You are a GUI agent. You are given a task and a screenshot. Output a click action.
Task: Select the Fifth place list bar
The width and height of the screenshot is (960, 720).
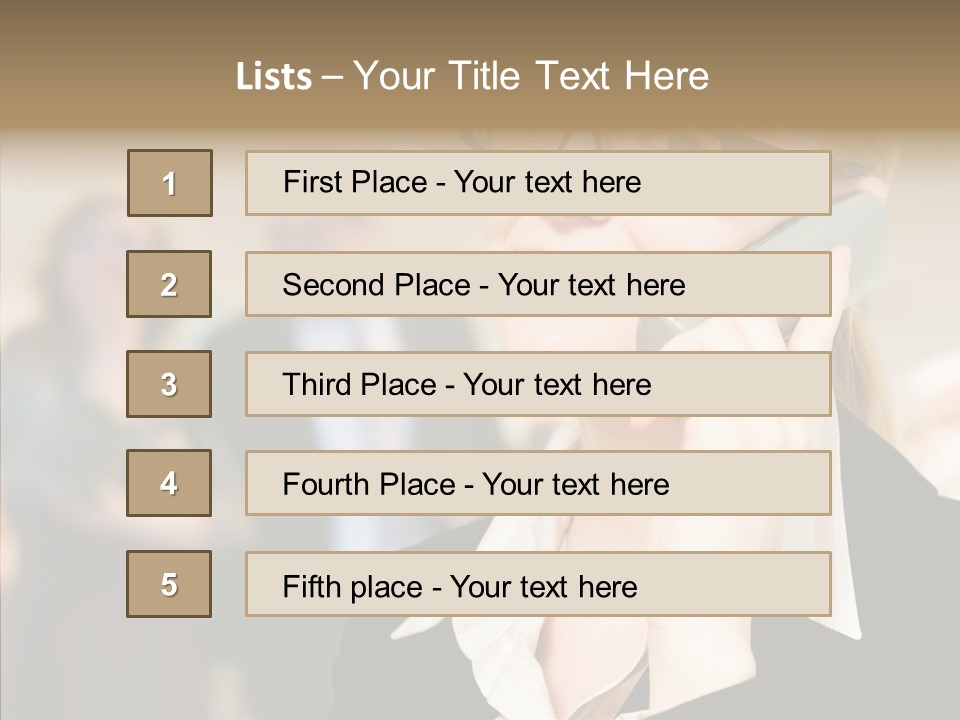(x=538, y=584)
